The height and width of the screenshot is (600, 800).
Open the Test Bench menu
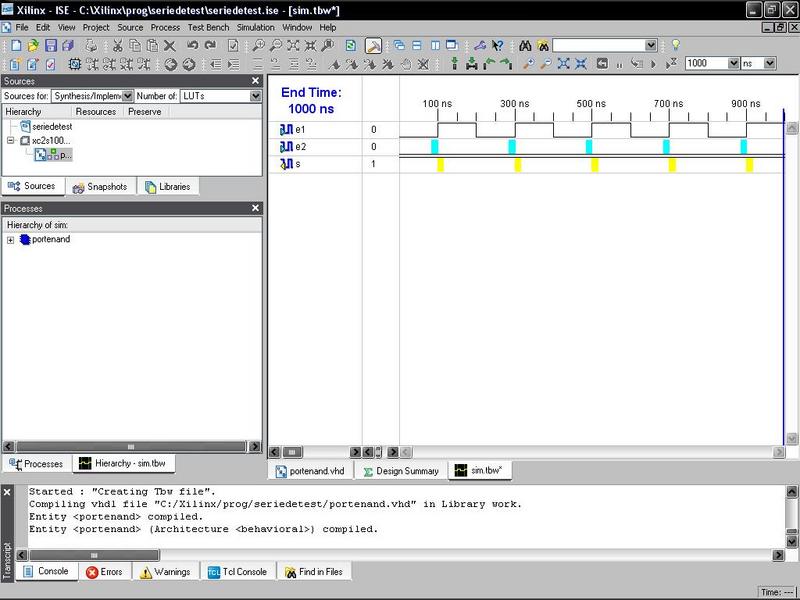(208, 28)
